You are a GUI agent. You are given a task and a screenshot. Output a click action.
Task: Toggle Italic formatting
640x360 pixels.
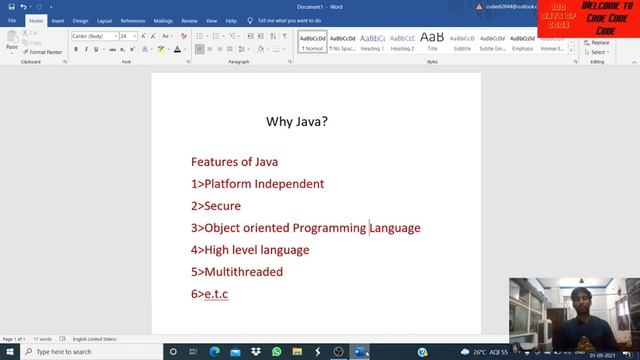(86, 49)
